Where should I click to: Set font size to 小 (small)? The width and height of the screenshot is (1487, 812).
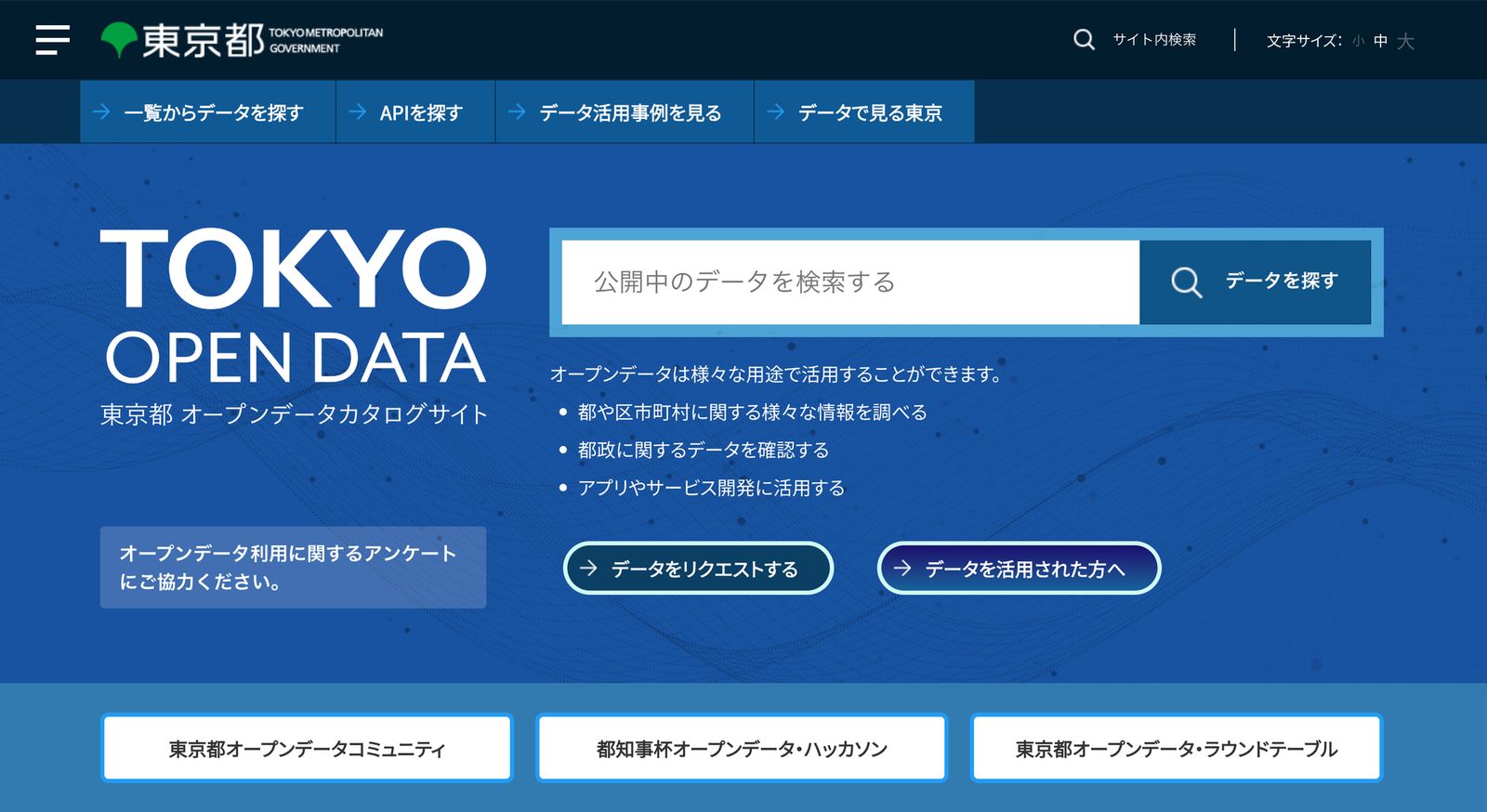(x=1358, y=41)
